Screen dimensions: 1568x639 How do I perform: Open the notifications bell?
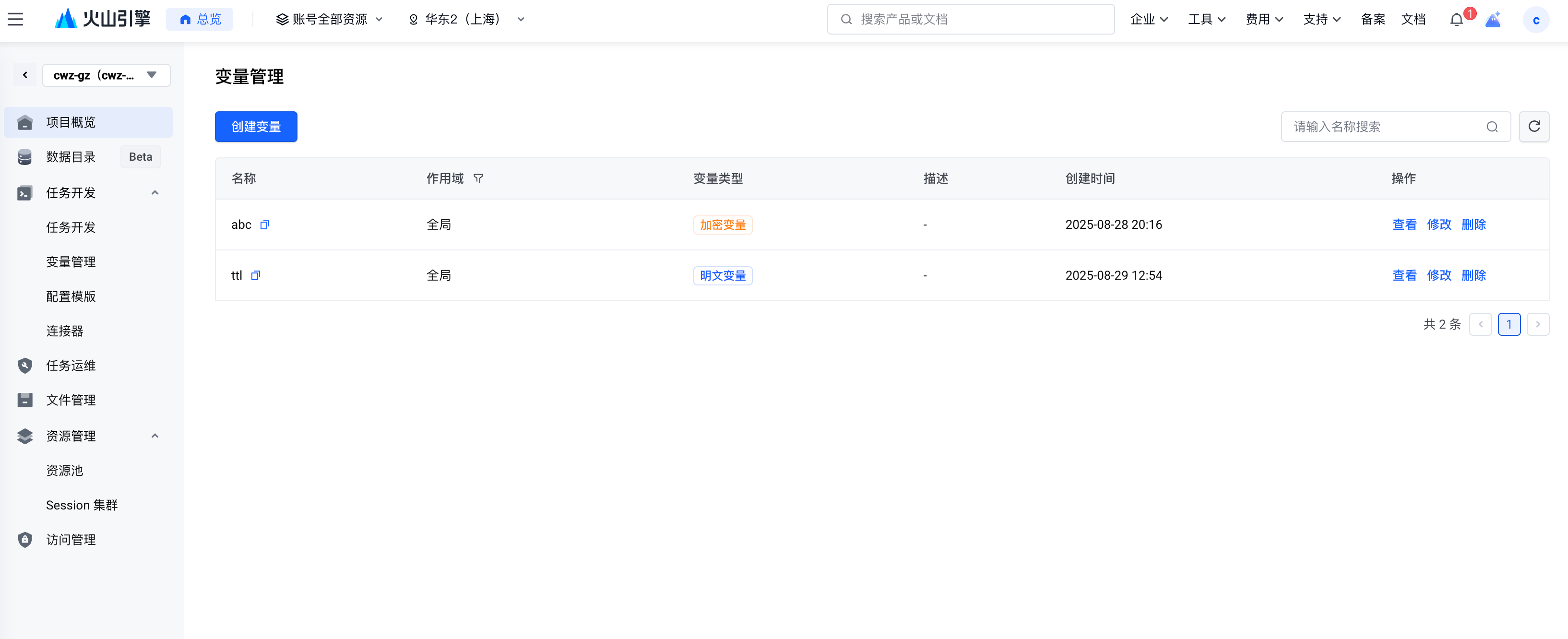[x=1456, y=20]
